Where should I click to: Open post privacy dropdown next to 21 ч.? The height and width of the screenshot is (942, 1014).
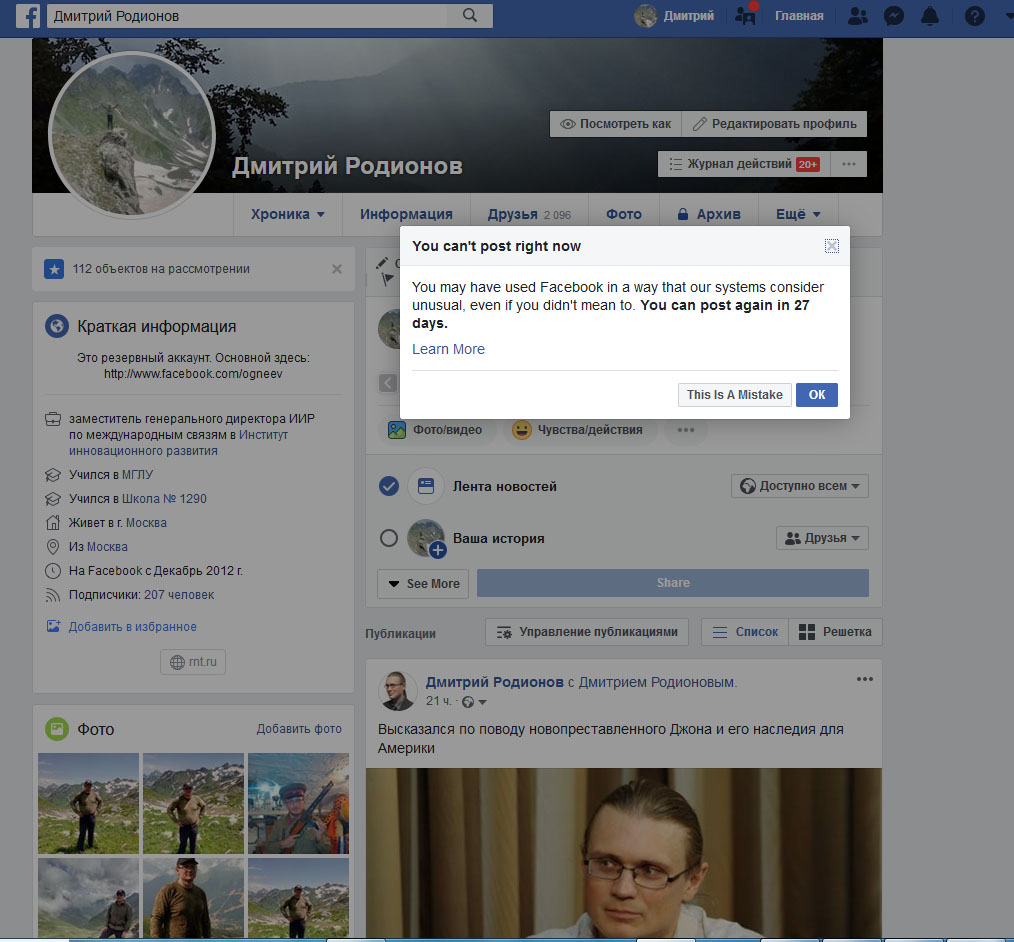475,701
